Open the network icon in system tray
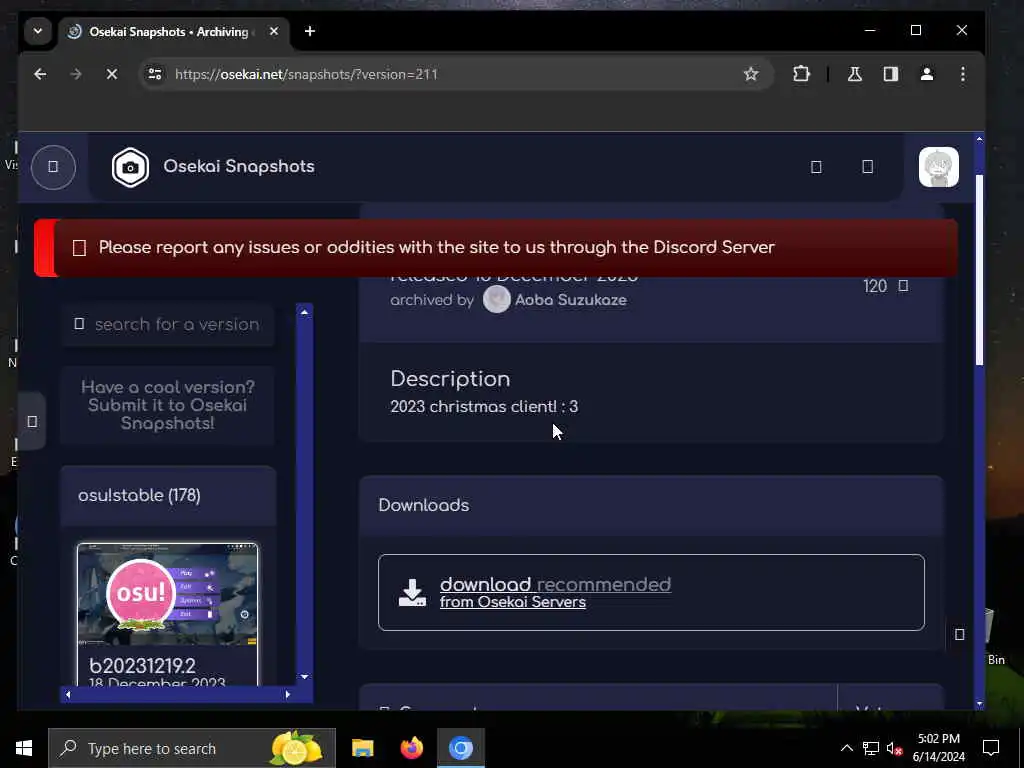The width and height of the screenshot is (1024, 768). coord(871,748)
